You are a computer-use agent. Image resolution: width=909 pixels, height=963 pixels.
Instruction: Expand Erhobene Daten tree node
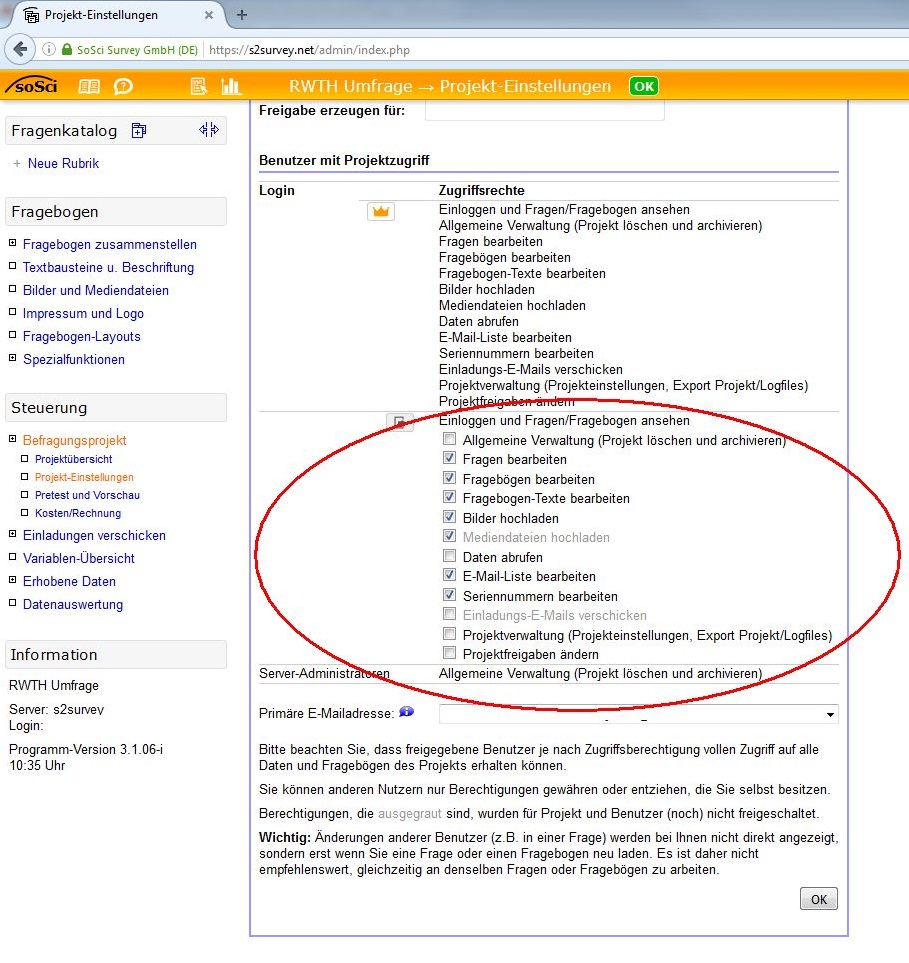12,580
